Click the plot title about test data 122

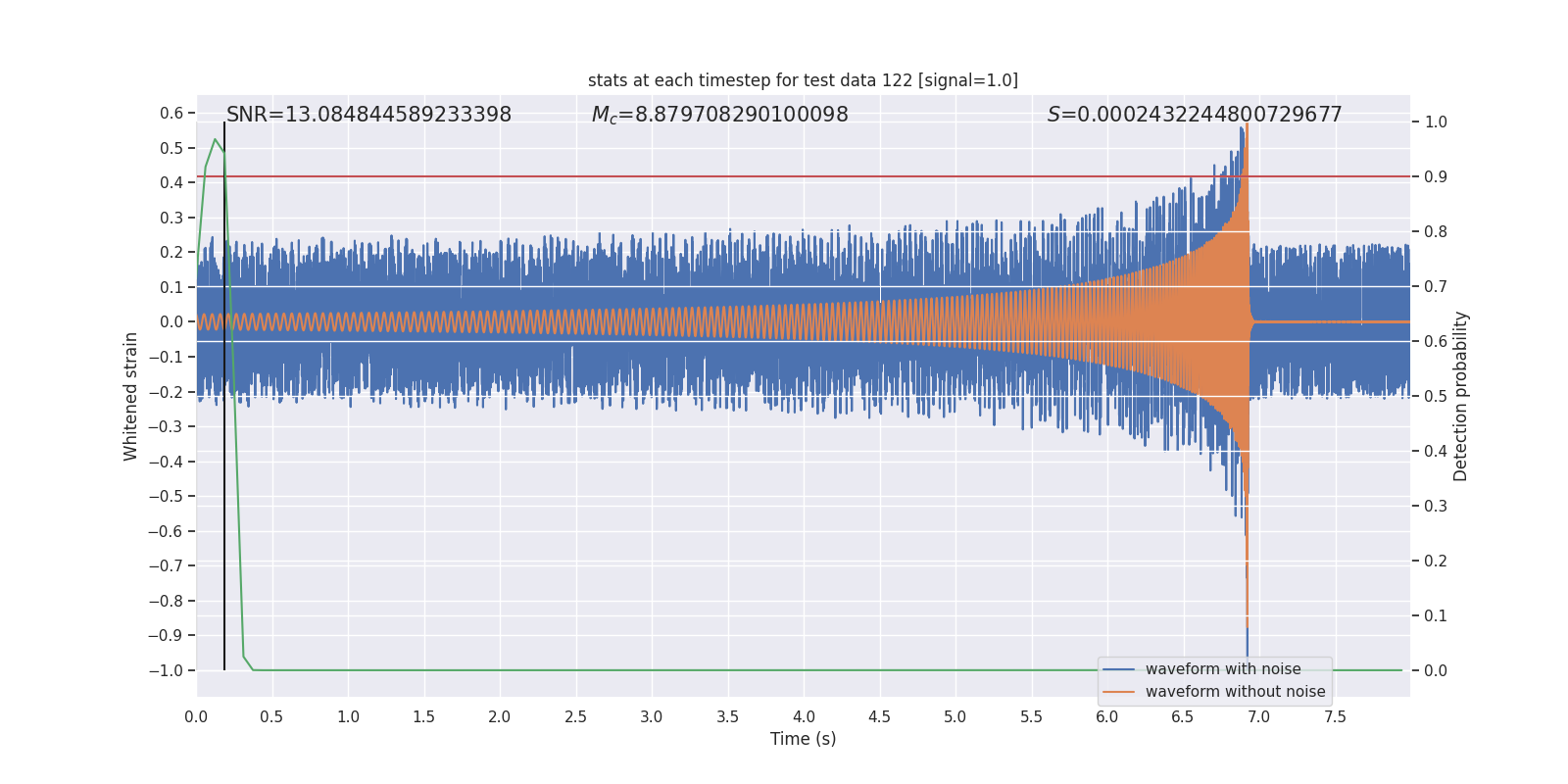(x=803, y=80)
